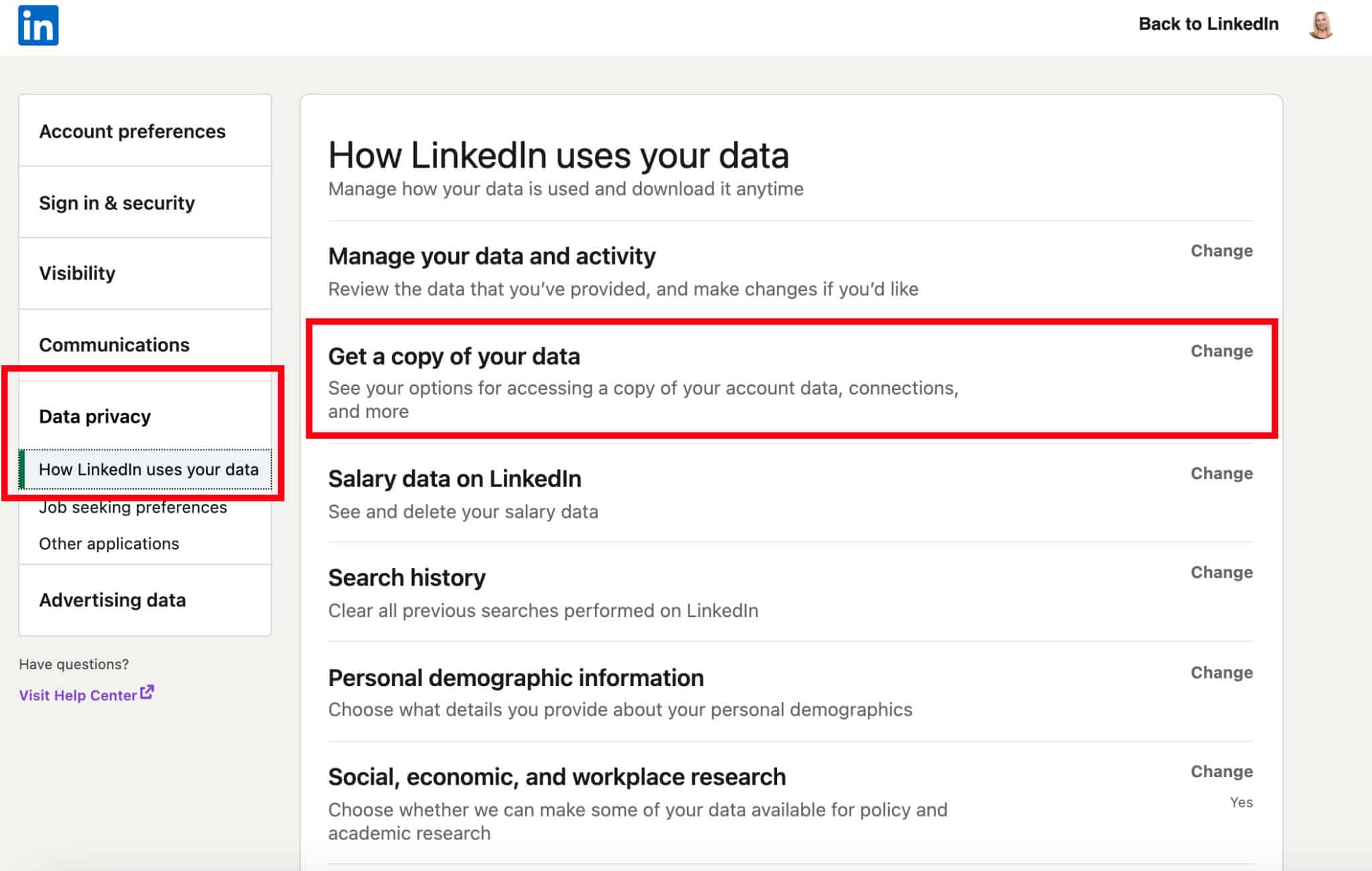The image size is (1372, 871).
Task: Click Visit Help Center
Action: tap(78, 695)
